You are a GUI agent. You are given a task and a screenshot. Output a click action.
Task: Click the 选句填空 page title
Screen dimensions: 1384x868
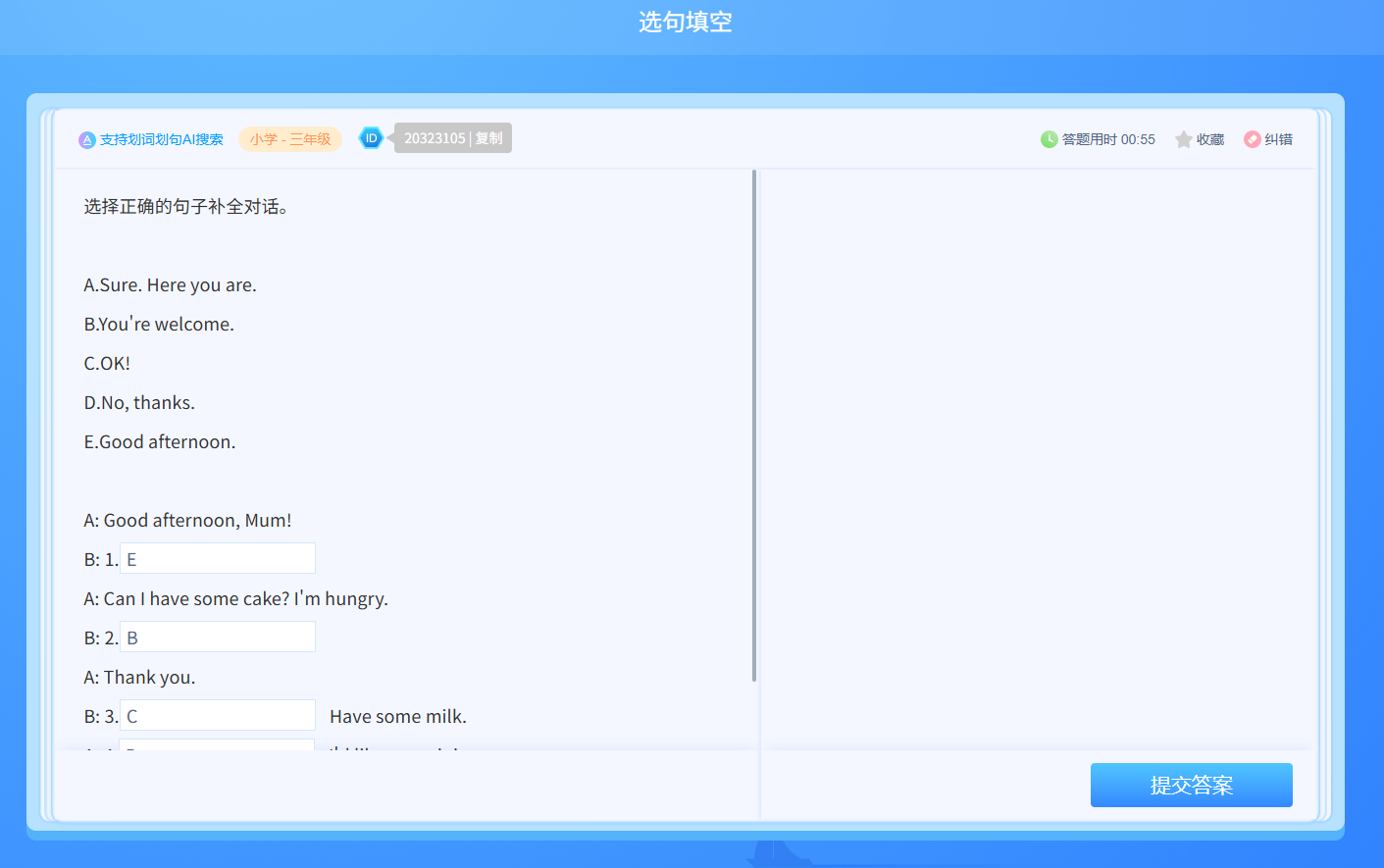tap(686, 22)
